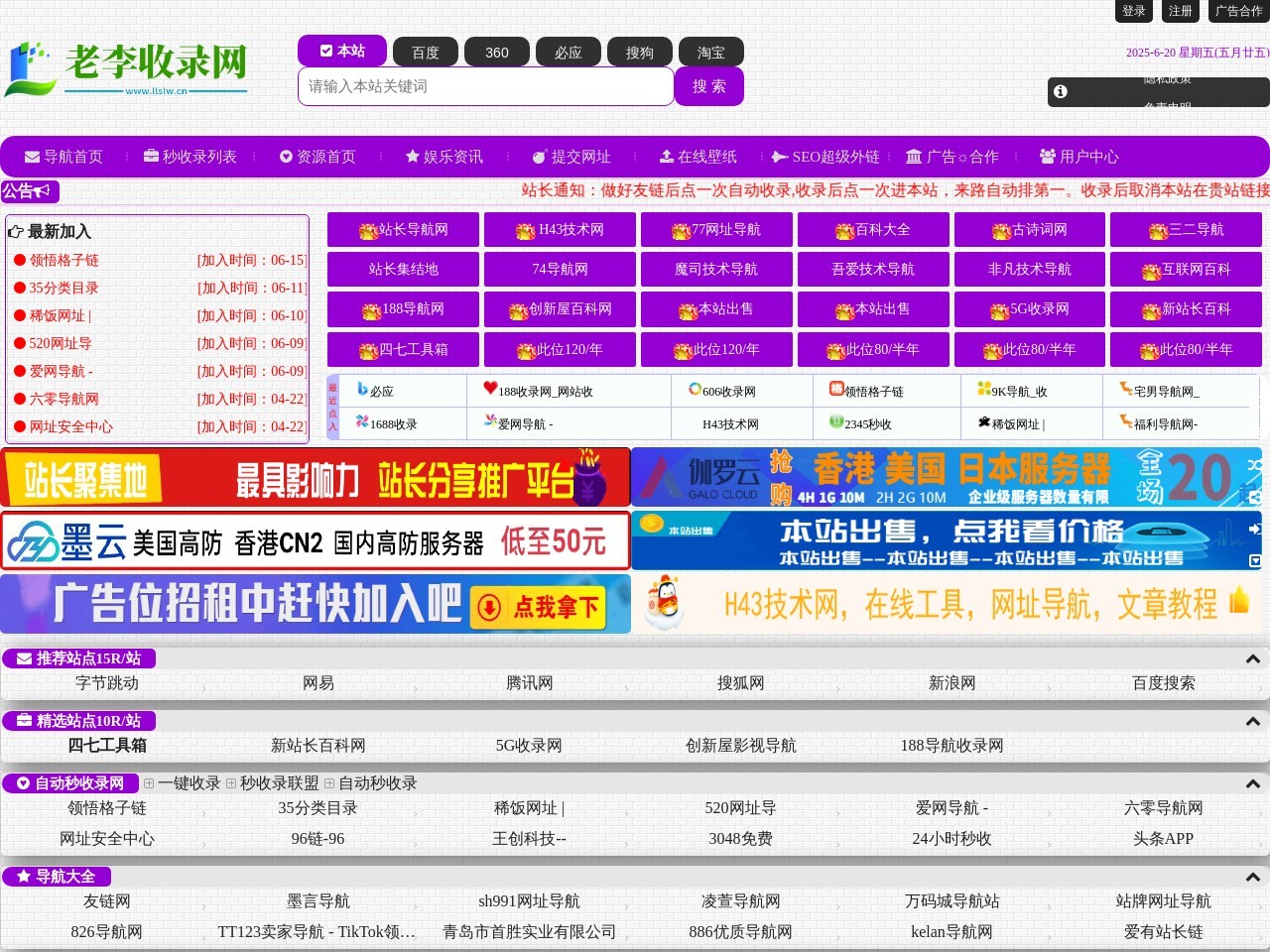Click the envelope icon beside 导航首页
Screen dimensions: 1270x952
[32, 157]
